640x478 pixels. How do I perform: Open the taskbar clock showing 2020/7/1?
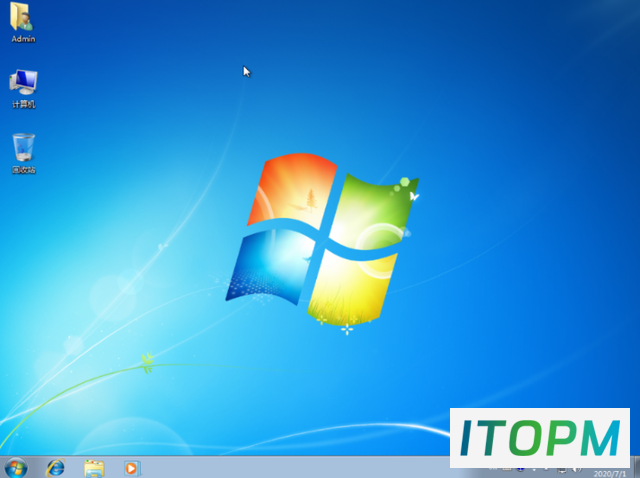(610, 473)
